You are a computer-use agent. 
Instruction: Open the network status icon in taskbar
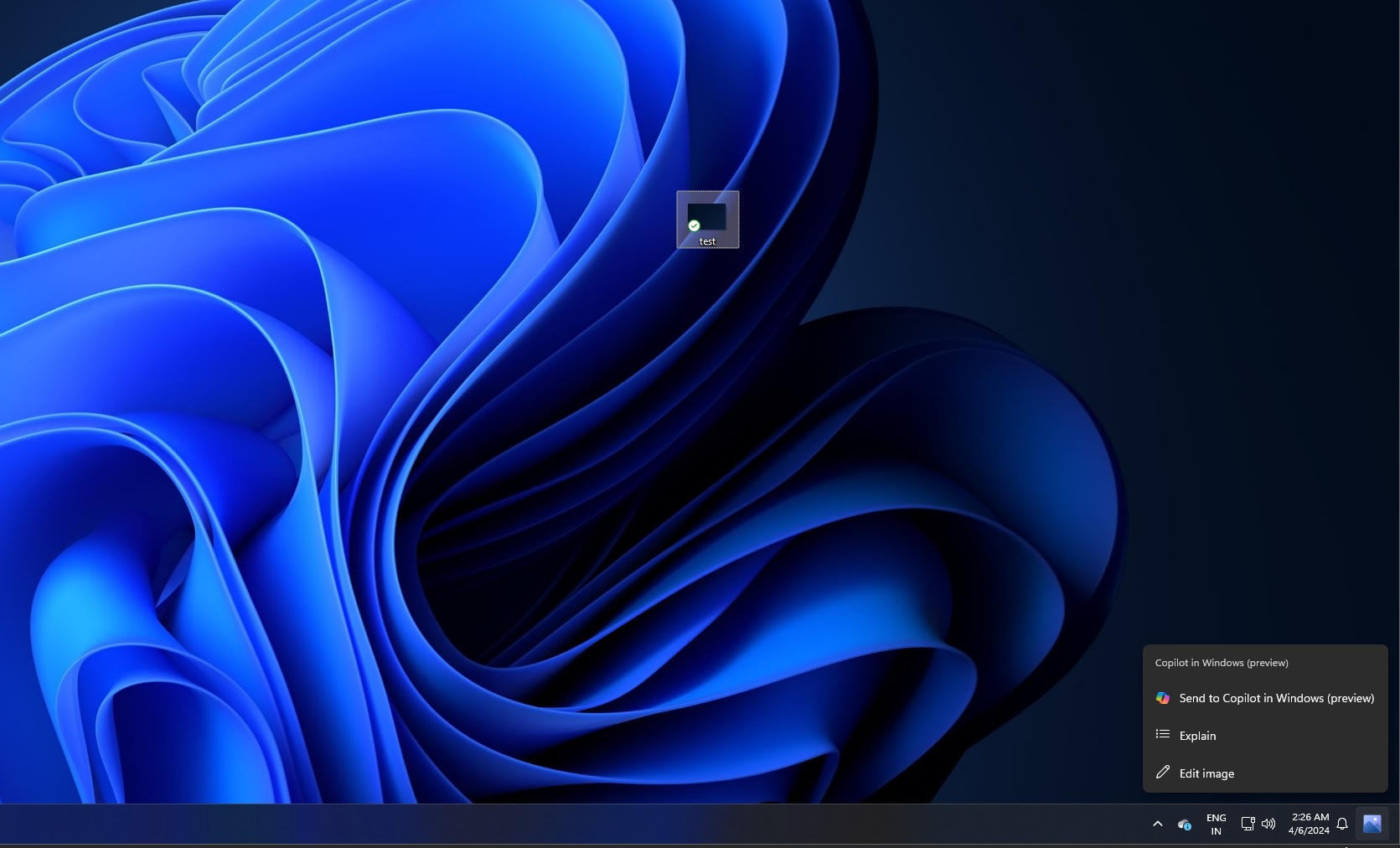click(x=1247, y=824)
